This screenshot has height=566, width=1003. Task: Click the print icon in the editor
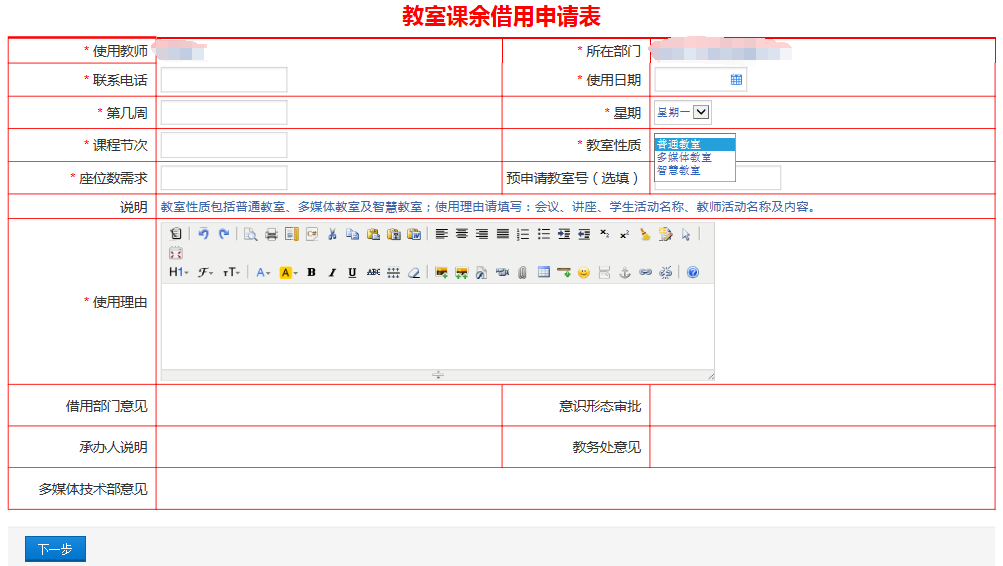[271, 234]
